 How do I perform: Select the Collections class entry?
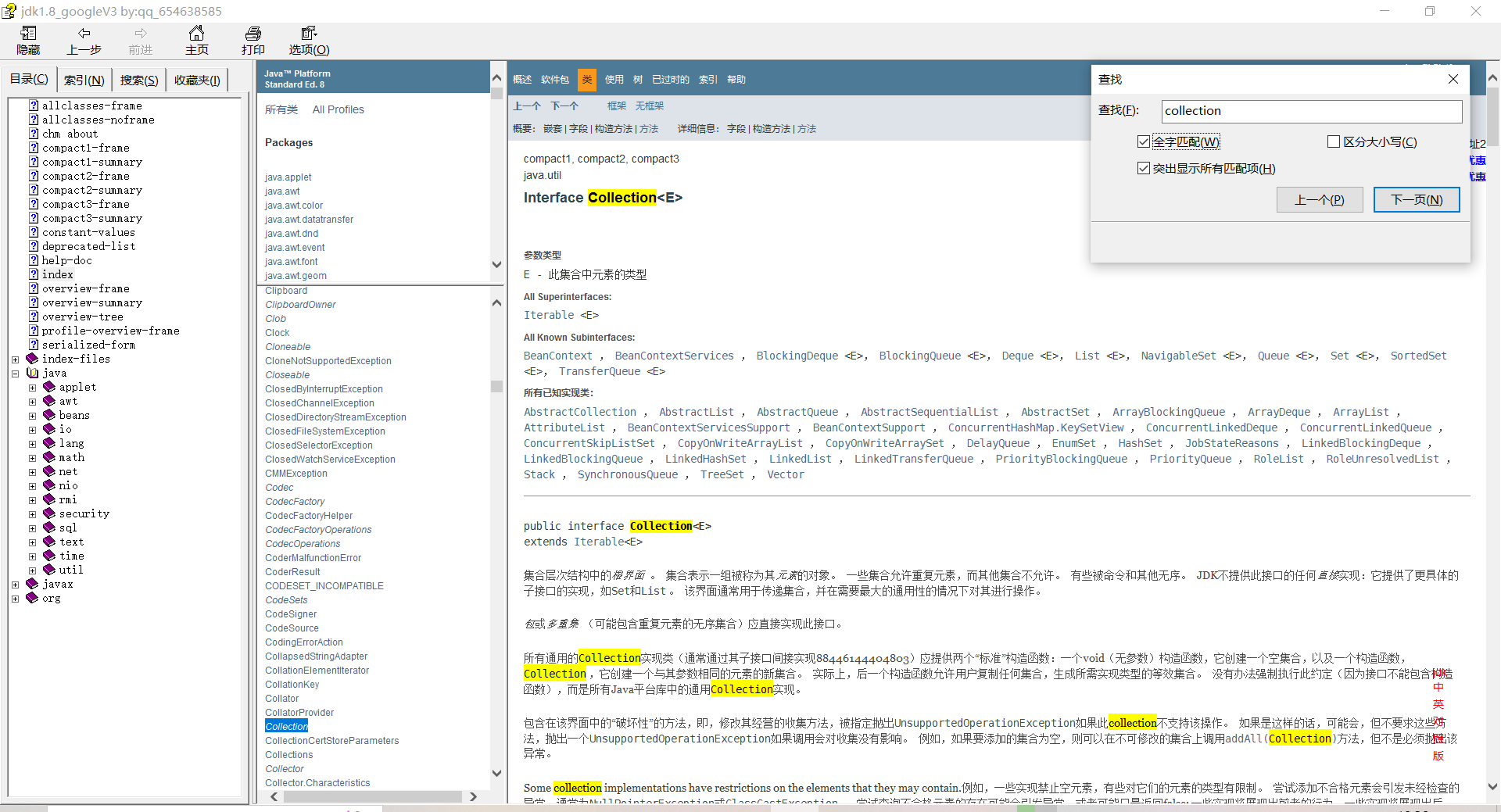[289, 755]
